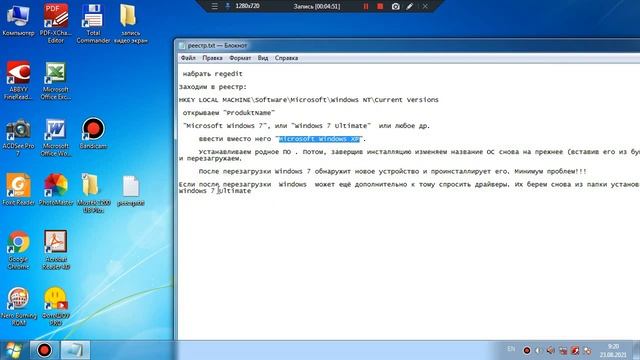Screen dimensions: 640x360
Task: Open the Bandicam recording bar hamburger menu
Action: coord(214,6)
